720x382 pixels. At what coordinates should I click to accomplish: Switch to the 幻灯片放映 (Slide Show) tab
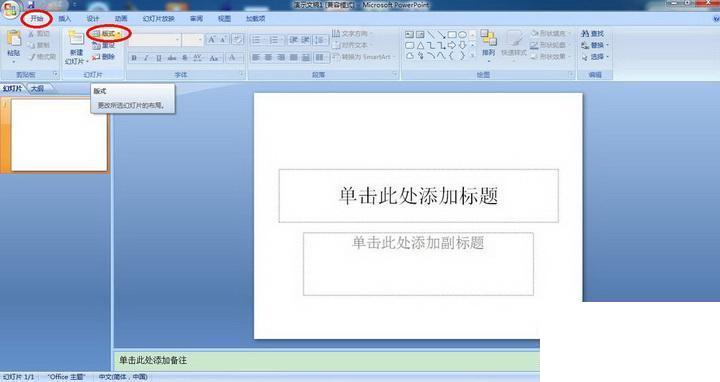click(x=158, y=19)
